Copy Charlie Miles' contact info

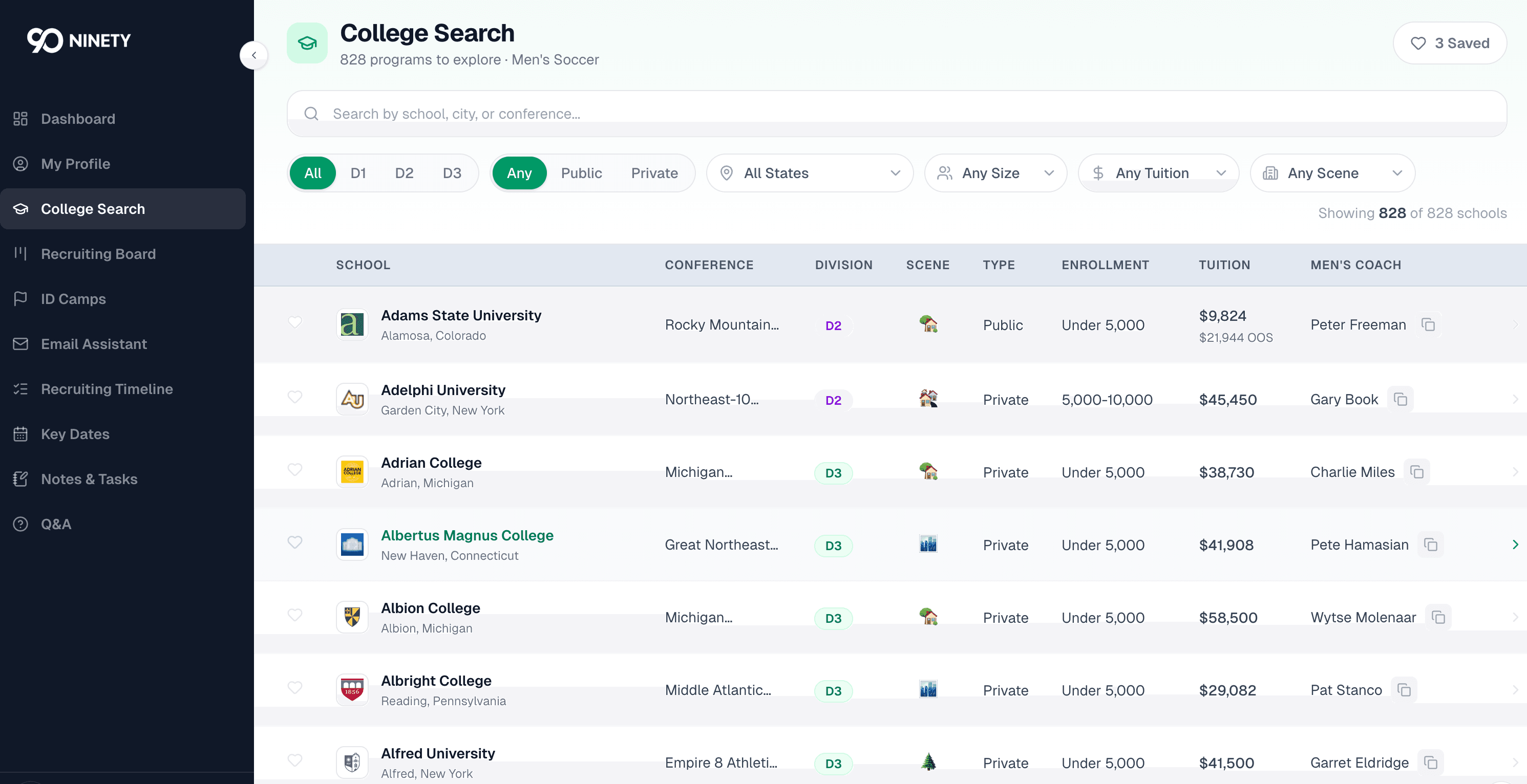click(x=1417, y=472)
